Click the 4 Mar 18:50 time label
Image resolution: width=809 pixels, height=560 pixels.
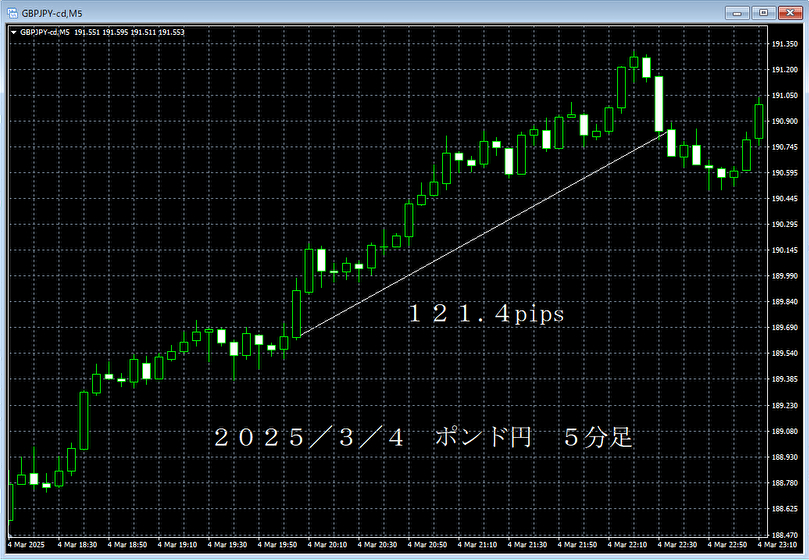[x=127, y=545]
